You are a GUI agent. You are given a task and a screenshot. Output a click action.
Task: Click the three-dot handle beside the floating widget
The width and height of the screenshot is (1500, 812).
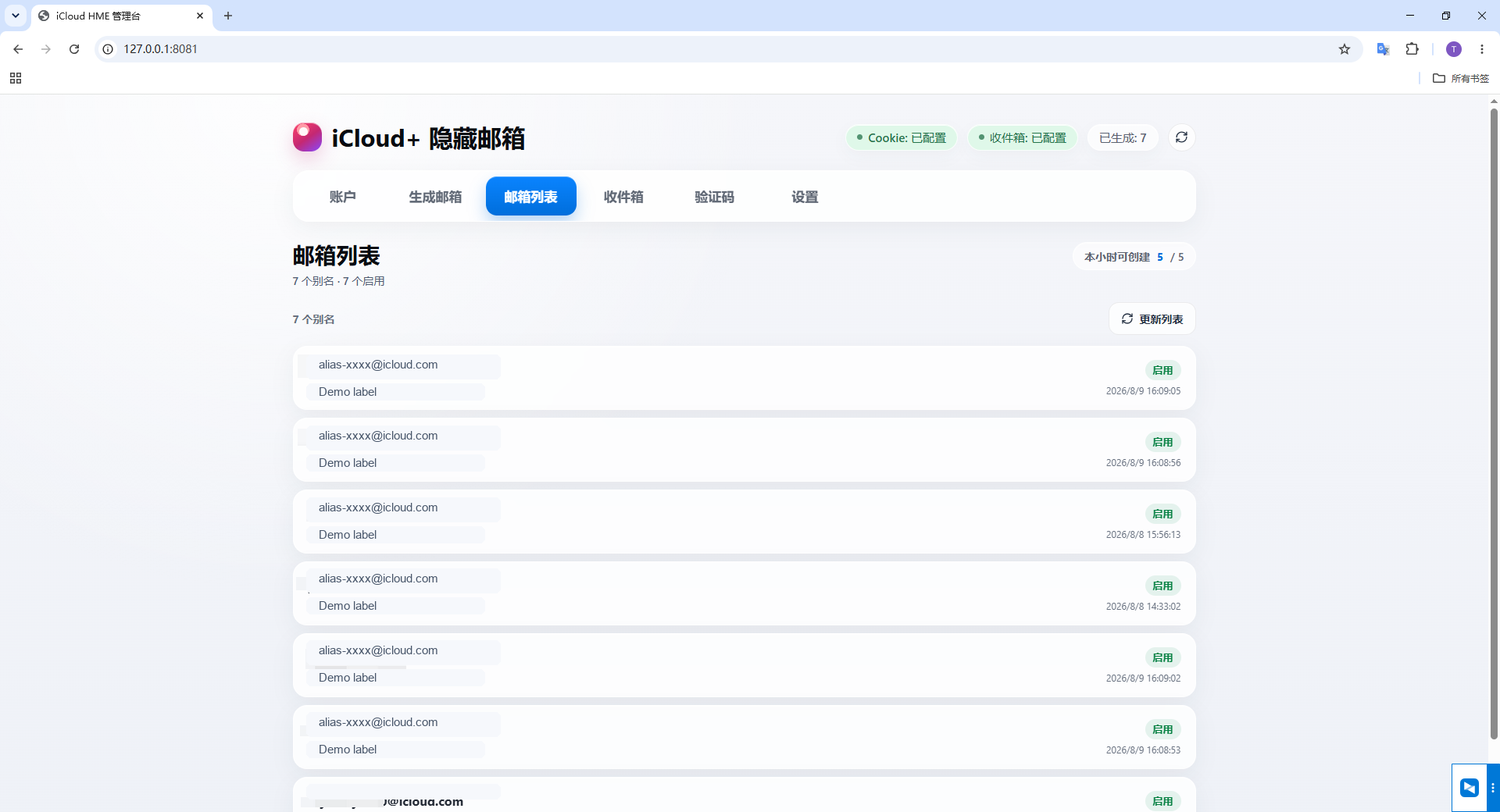click(x=1493, y=788)
